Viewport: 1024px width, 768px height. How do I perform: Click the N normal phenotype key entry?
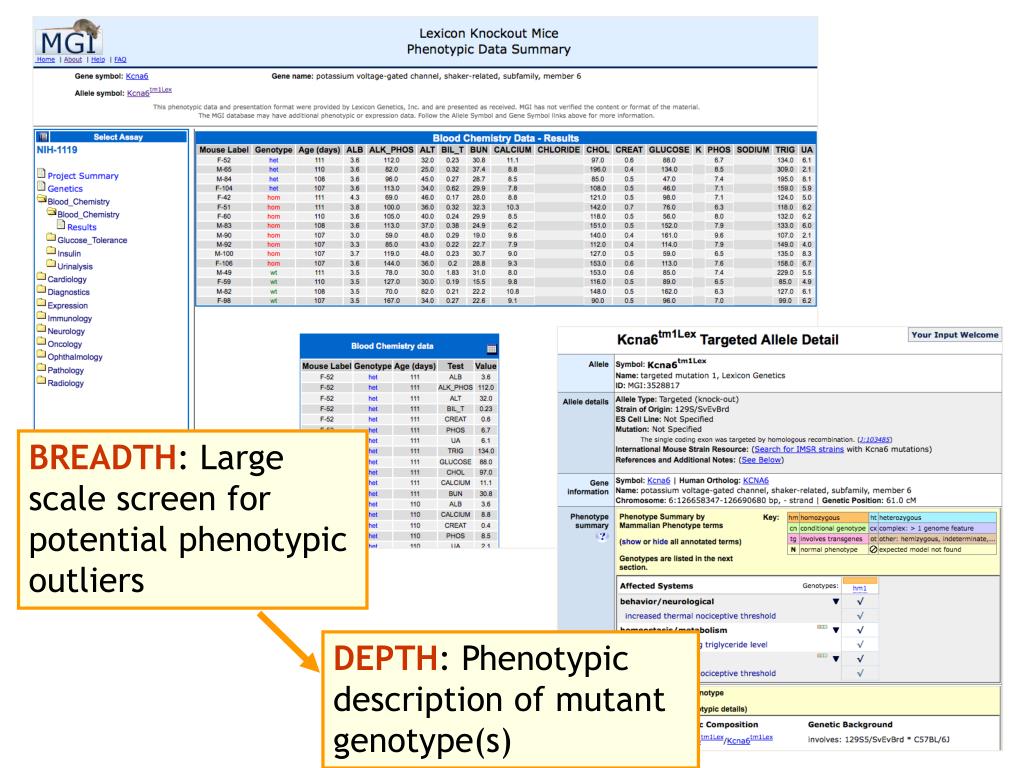pos(827,550)
